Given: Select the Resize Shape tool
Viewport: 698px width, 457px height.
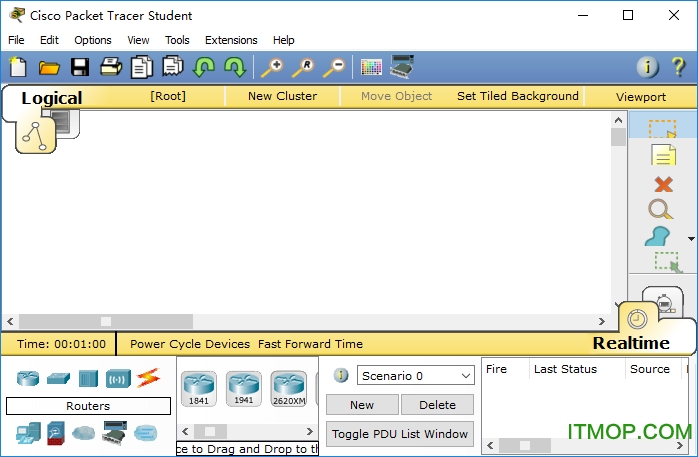Looking at the screenshot, I should [667, 262].
